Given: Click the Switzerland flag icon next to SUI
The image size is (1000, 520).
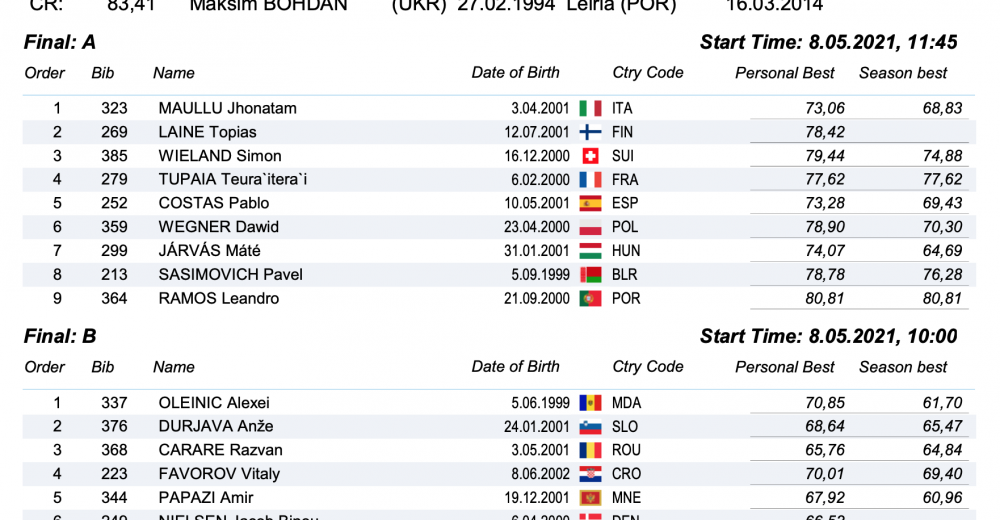Looking at the screenshot, I should click(590, 156).
